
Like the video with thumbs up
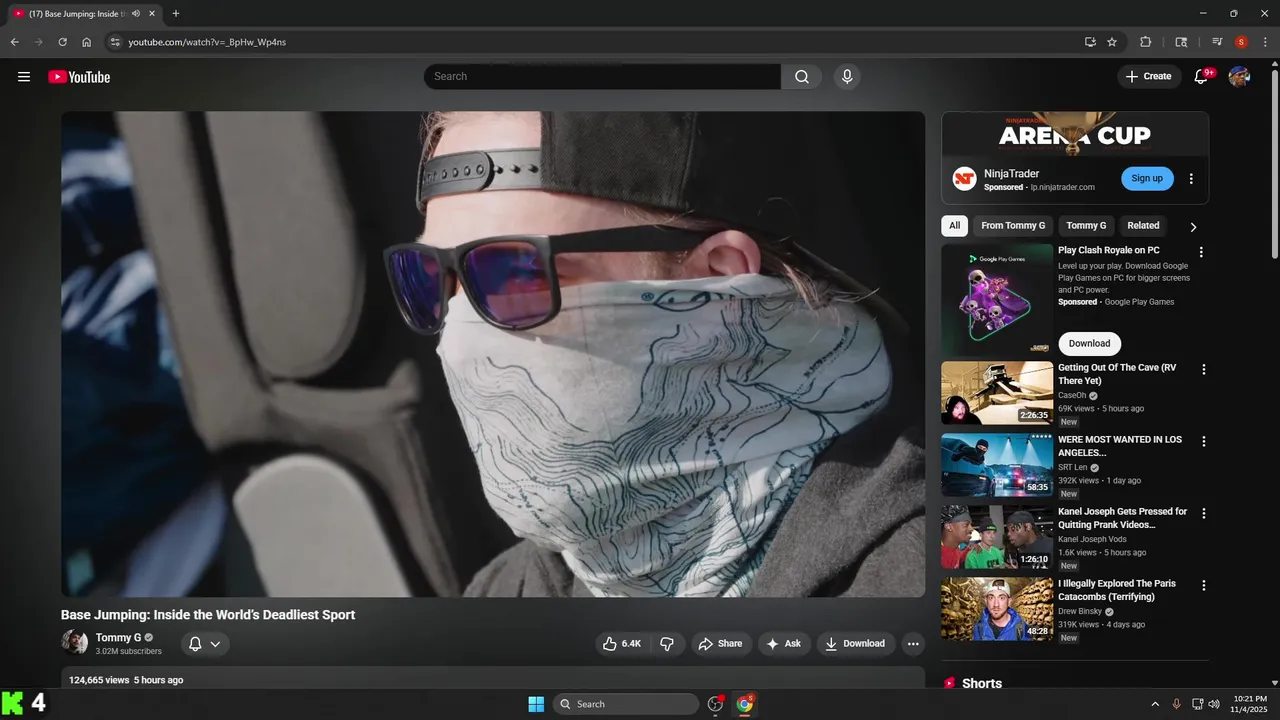pyautogui.click(x=622, y=644)
